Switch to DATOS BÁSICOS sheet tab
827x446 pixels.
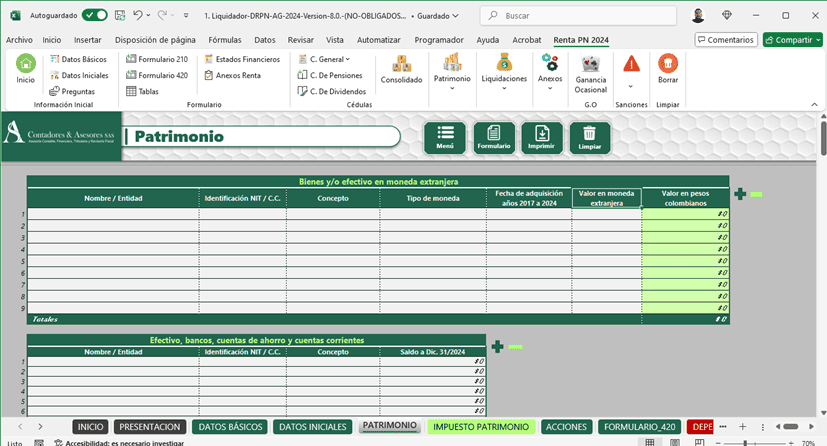(x=230, y=426)
